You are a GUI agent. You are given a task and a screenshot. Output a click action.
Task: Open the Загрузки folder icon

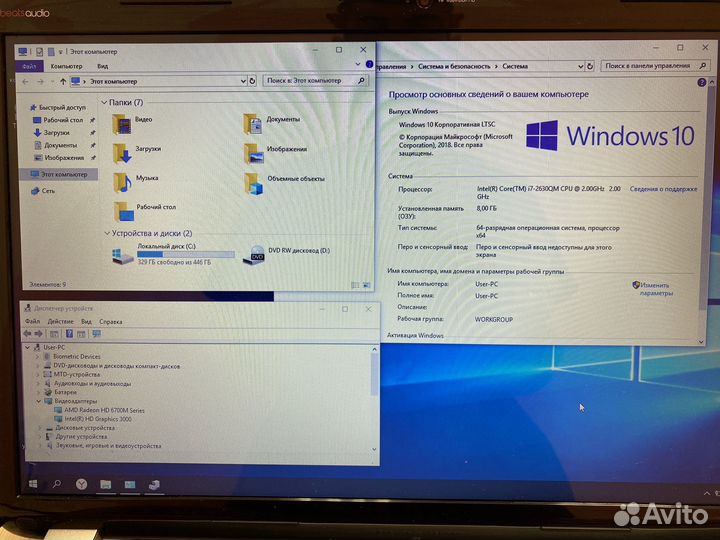(122, 153)
